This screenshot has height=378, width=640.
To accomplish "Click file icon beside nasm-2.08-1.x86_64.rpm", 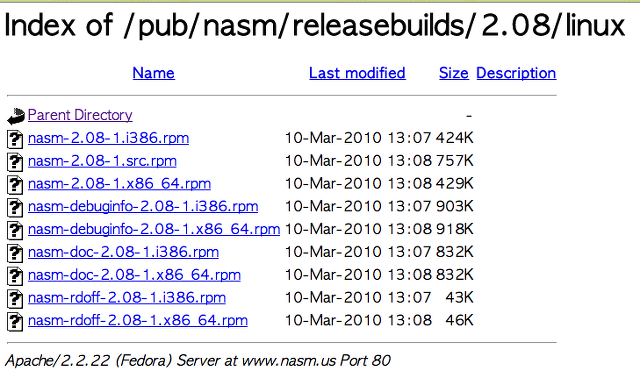I will pos(15,185).
